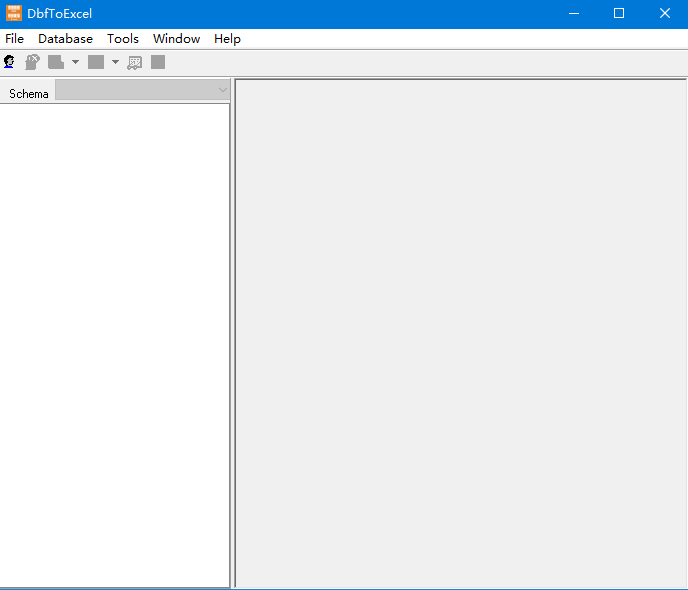Maximize the DbfToExcel window

(619, 14)
